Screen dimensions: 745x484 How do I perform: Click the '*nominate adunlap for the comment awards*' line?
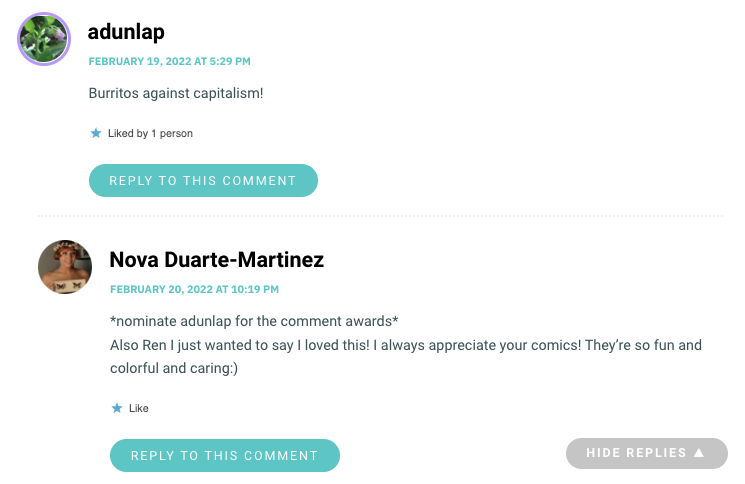(254, 321)
